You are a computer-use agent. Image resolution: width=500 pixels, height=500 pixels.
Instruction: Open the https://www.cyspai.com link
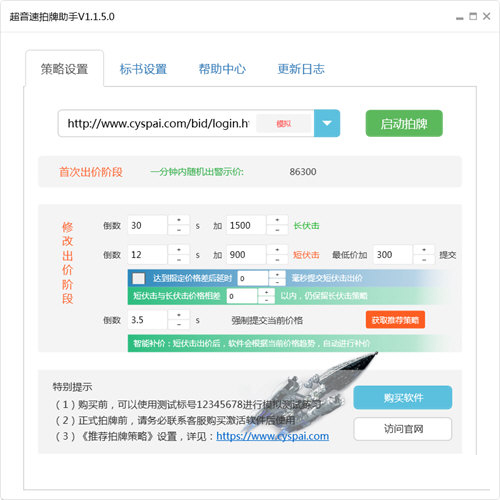coord(273,436)
